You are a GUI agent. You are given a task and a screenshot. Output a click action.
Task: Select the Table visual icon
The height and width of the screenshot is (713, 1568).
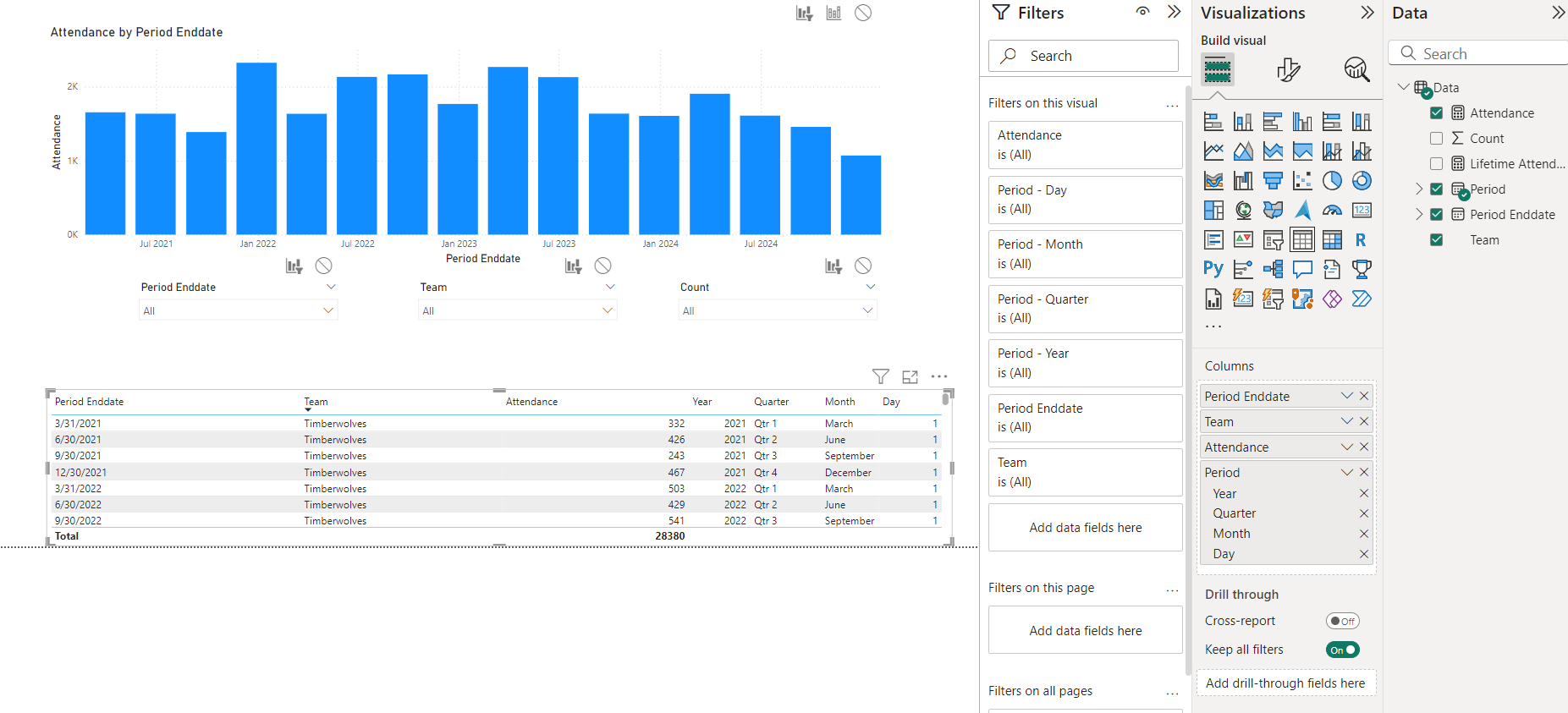[x=1302, y=240]
